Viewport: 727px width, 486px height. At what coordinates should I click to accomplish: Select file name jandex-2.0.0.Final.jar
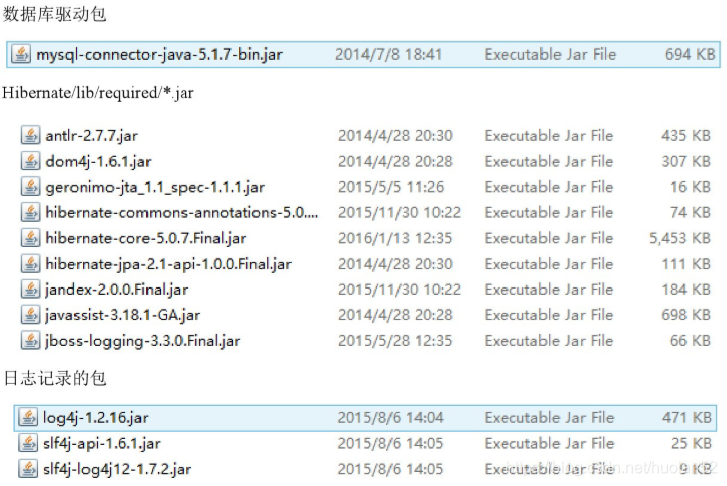tap(117, 290)
